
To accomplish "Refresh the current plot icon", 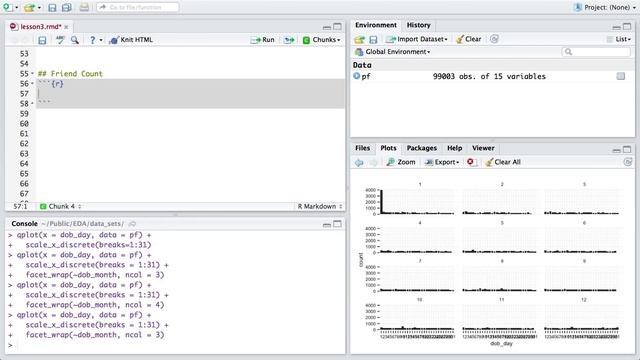I will 628,162.
